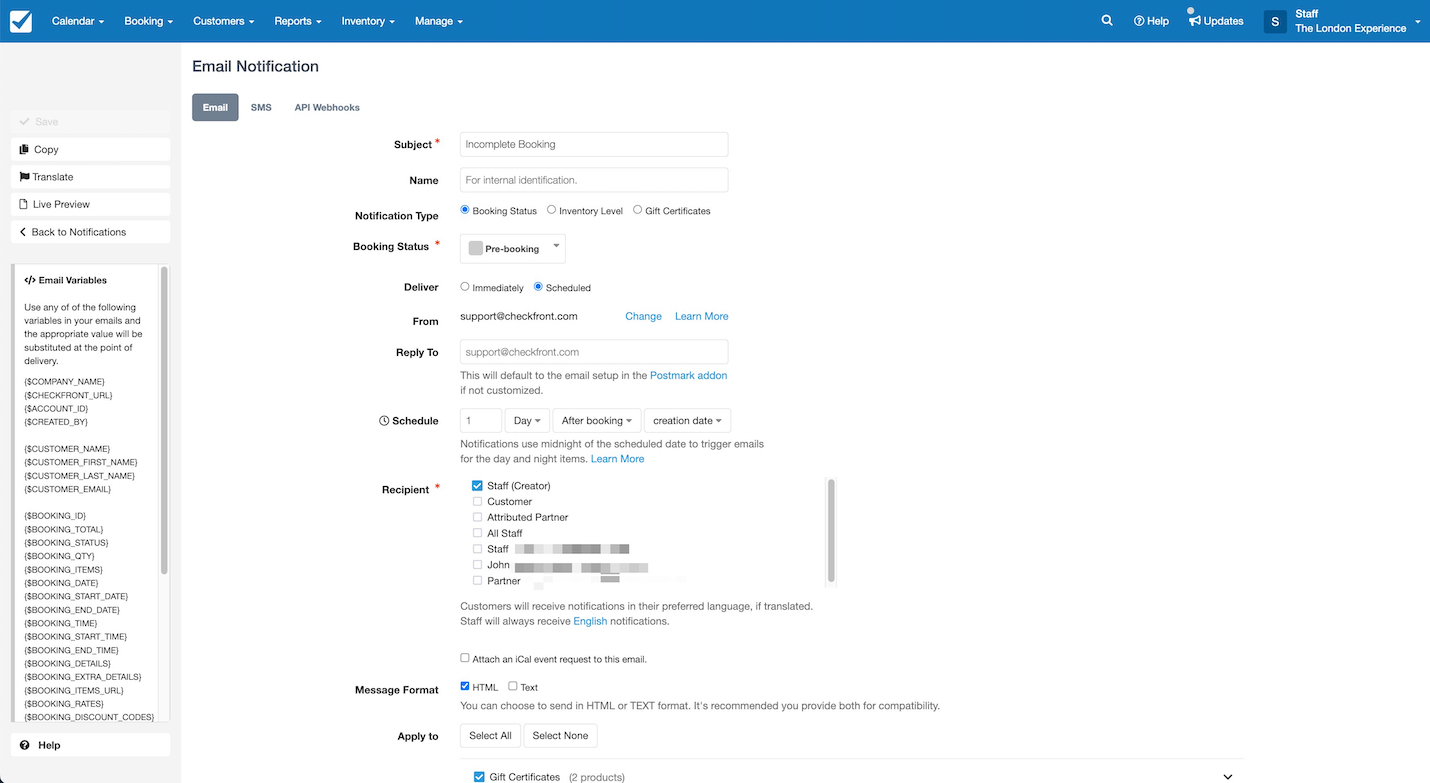Set delivery to Scheduled
Viewport: 1430px width, 783px height.
click(538, 287)
